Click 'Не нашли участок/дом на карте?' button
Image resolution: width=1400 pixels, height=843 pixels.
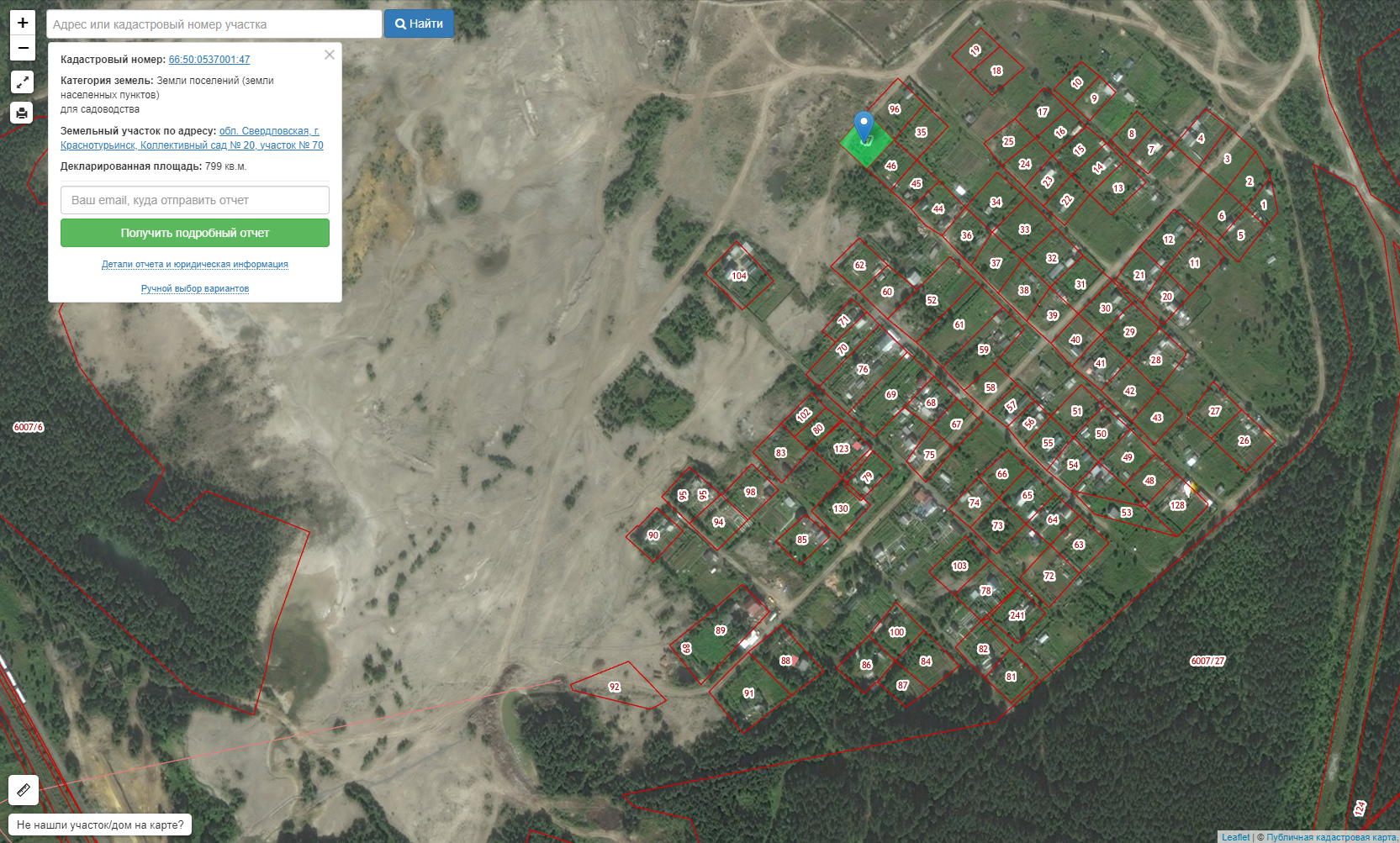tap(100, 825)
